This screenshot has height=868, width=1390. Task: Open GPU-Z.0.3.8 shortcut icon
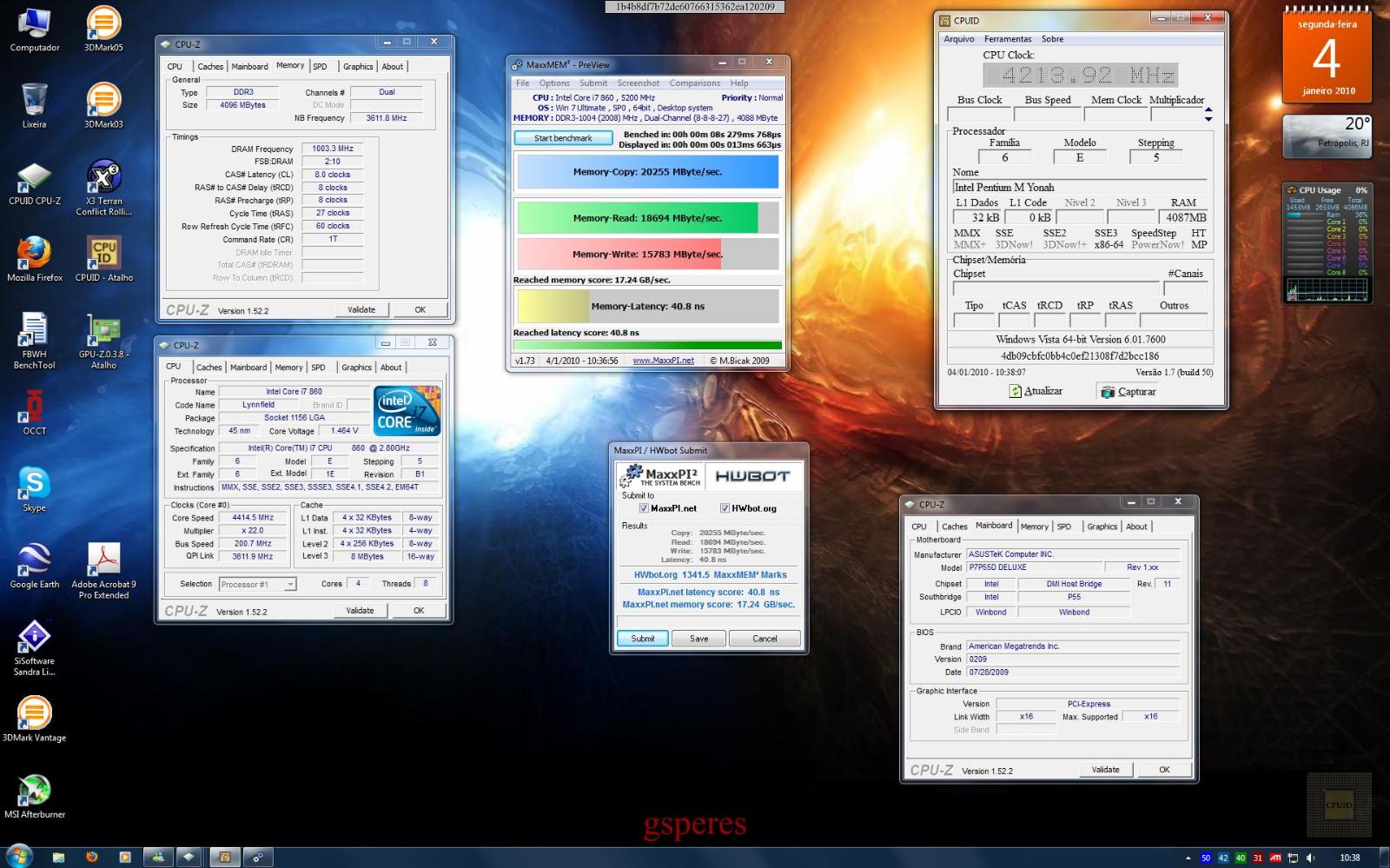click(x=103, y=341)
